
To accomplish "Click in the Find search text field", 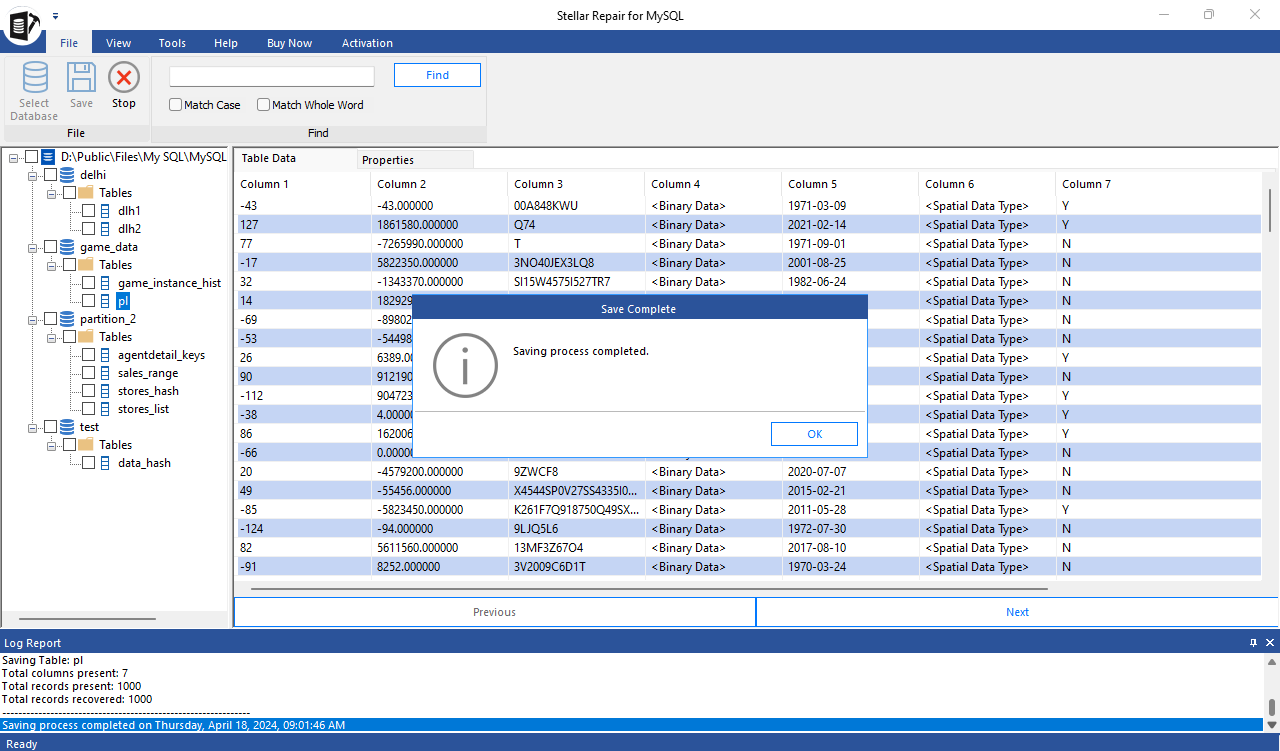I will pyautogui.click(x=272, y=76).
